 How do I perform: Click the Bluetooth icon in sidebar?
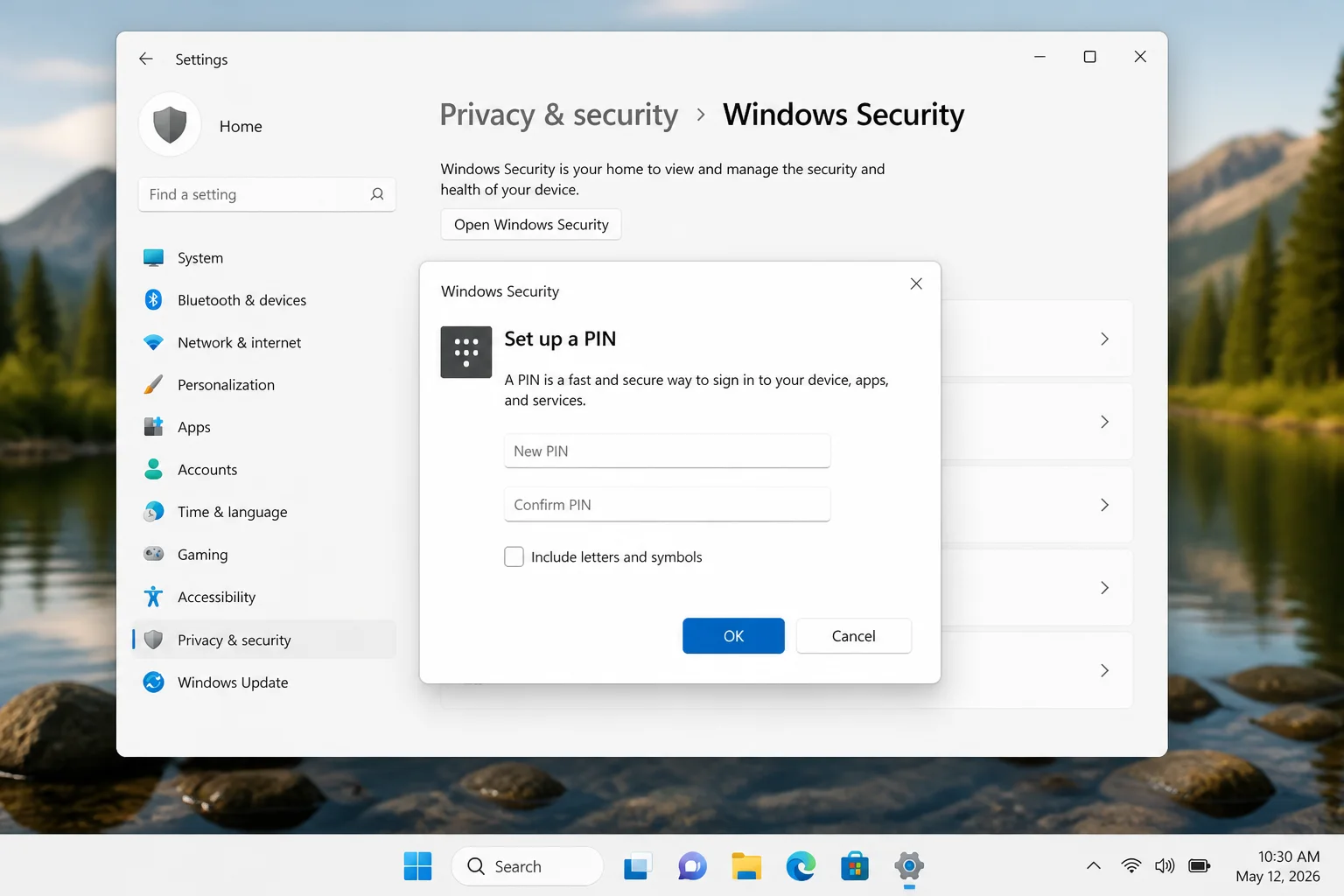coord(153,300)
